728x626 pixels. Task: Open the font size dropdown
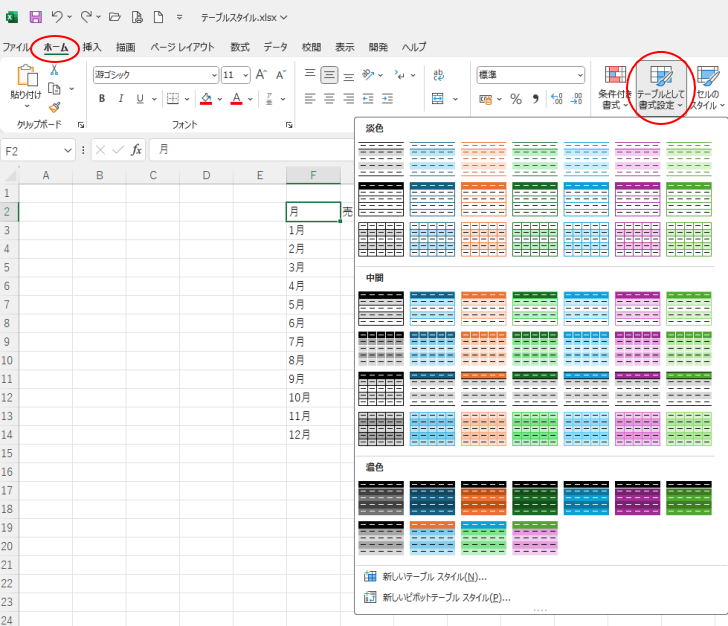pos(245,75)
